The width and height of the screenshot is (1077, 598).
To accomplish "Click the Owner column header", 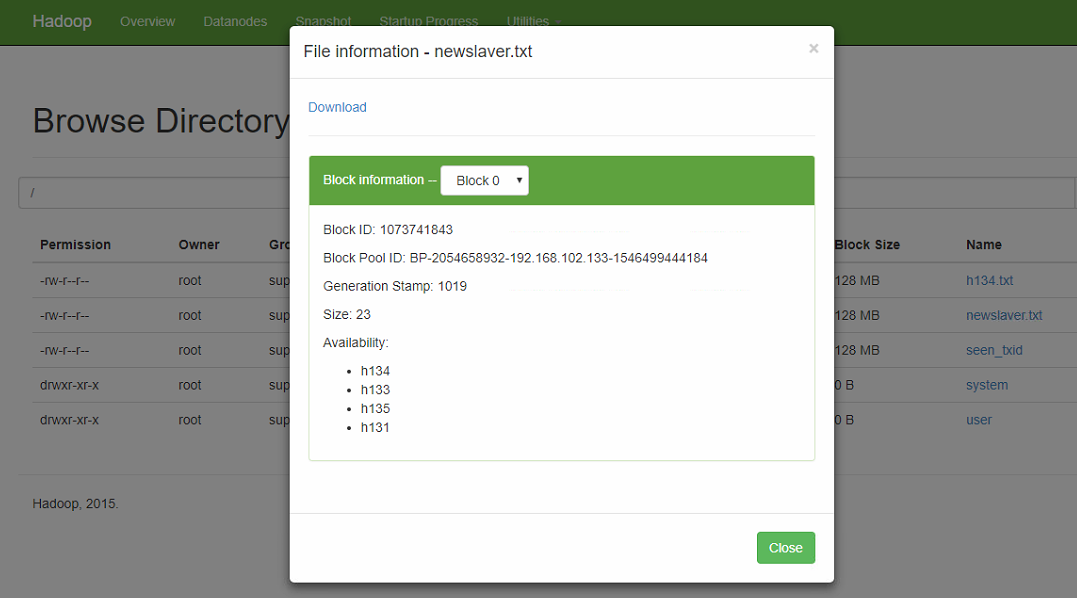I will (199, 244).
